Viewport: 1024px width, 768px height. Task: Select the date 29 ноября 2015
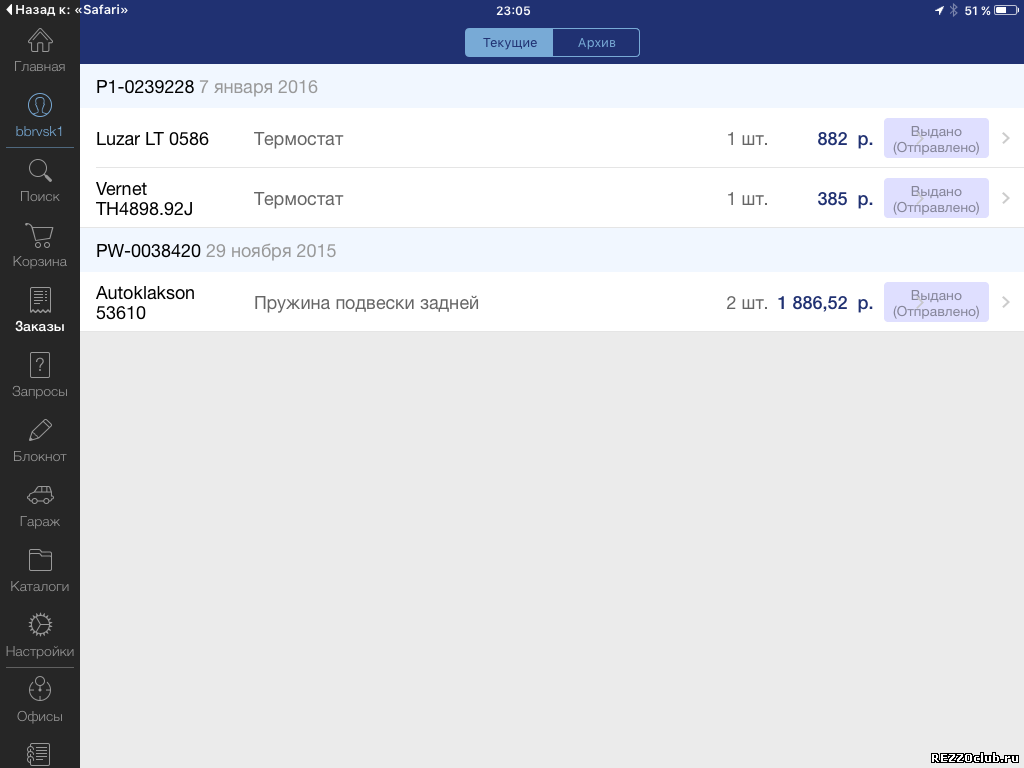(271, 251)
